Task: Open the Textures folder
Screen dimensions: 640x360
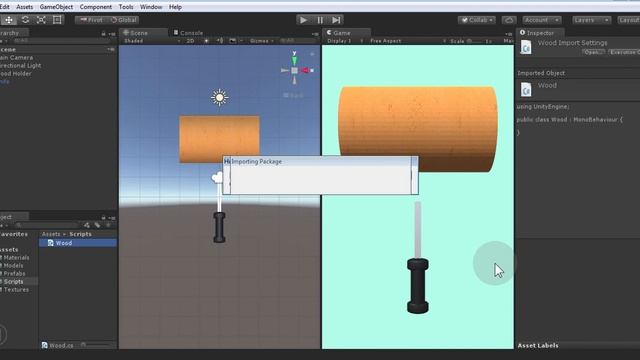Action: [x=15, y=289]
